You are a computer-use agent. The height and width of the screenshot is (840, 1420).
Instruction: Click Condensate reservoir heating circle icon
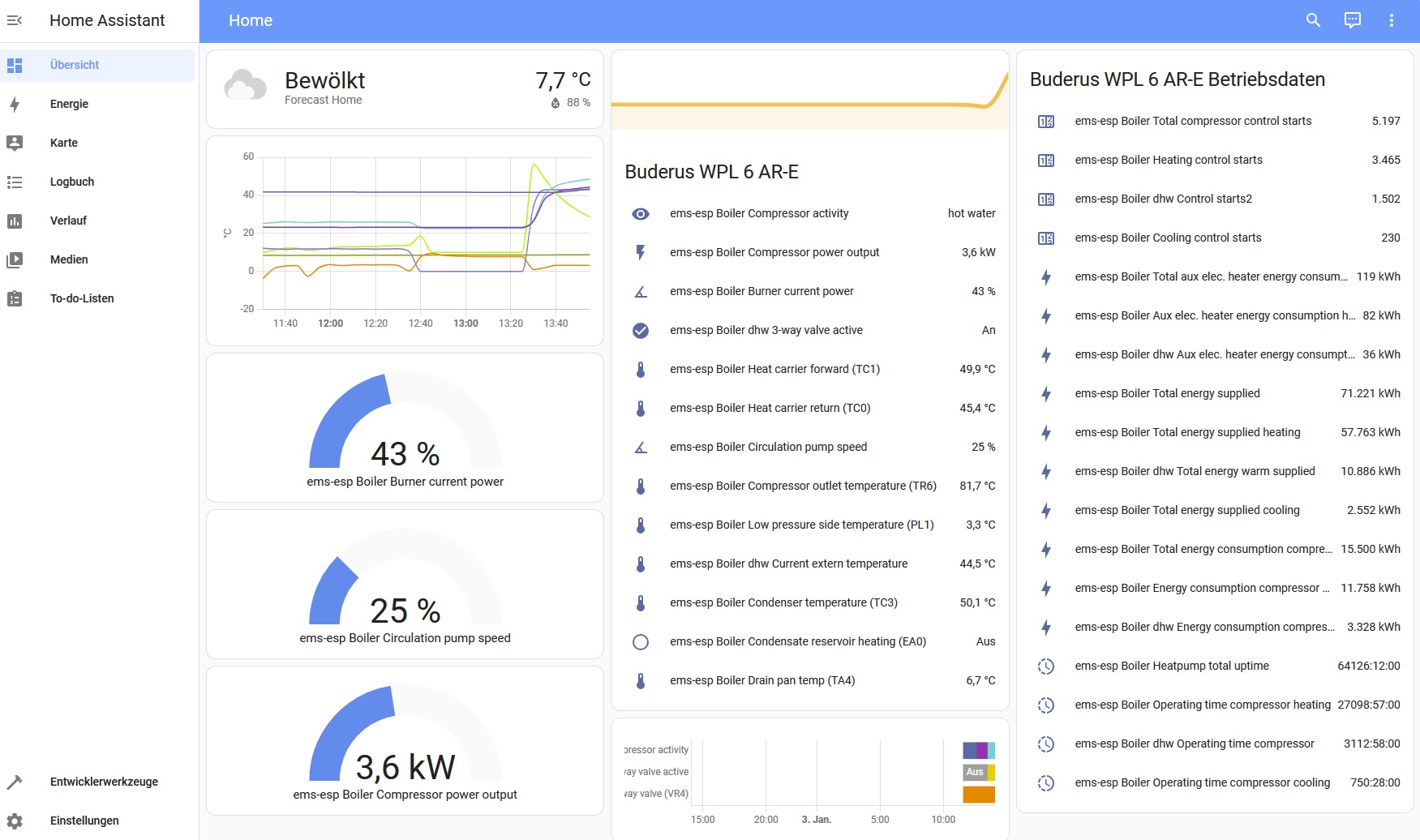click(641, 642)
